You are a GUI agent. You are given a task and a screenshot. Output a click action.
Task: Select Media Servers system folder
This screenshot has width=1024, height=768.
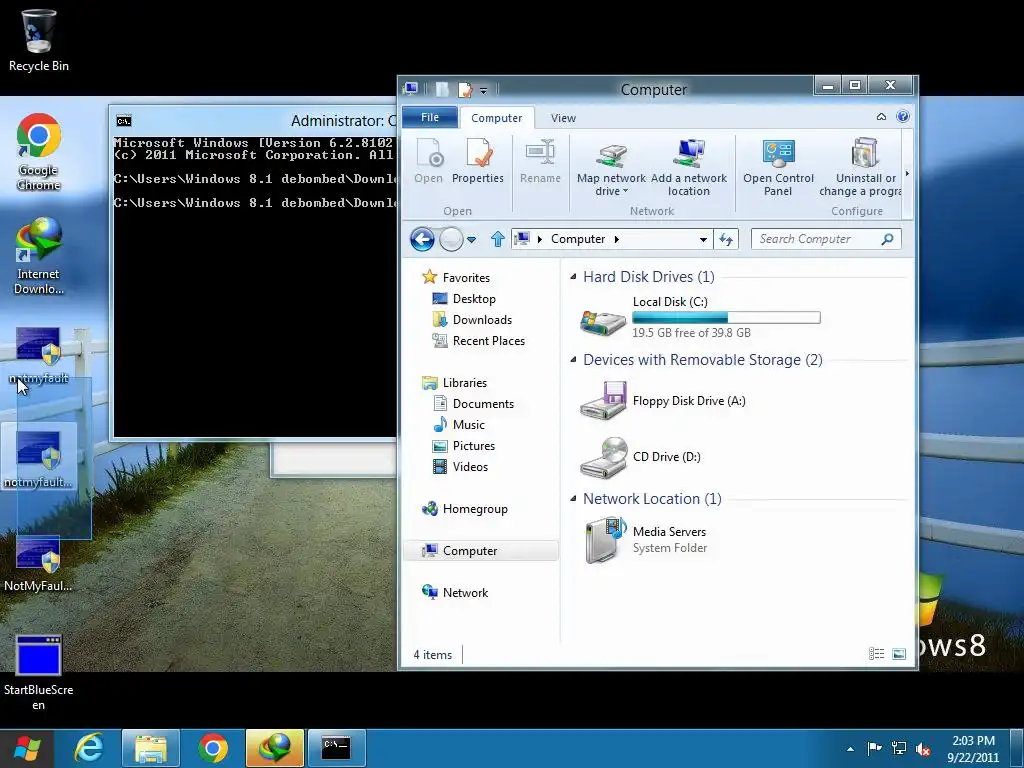[x=644, y=539]
